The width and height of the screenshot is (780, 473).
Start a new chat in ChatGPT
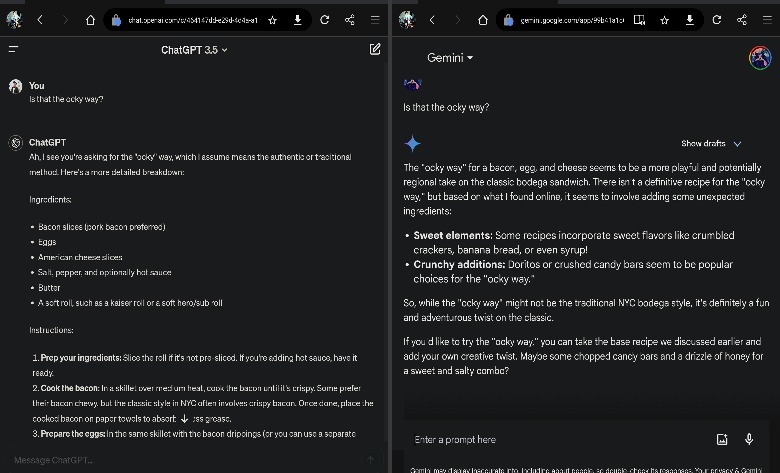[375, 49]
